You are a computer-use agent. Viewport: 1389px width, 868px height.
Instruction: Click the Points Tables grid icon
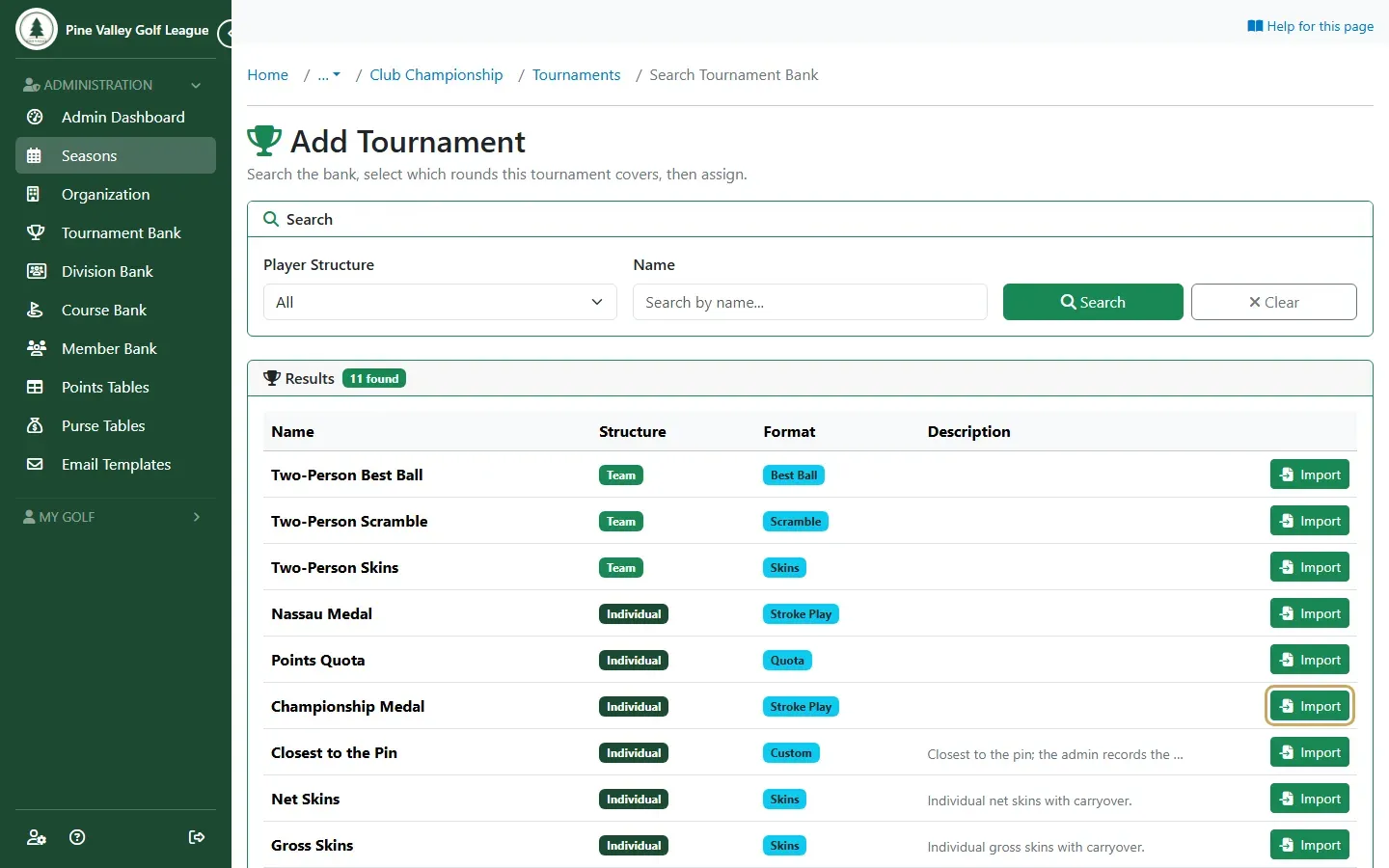[x=35, y=387]
